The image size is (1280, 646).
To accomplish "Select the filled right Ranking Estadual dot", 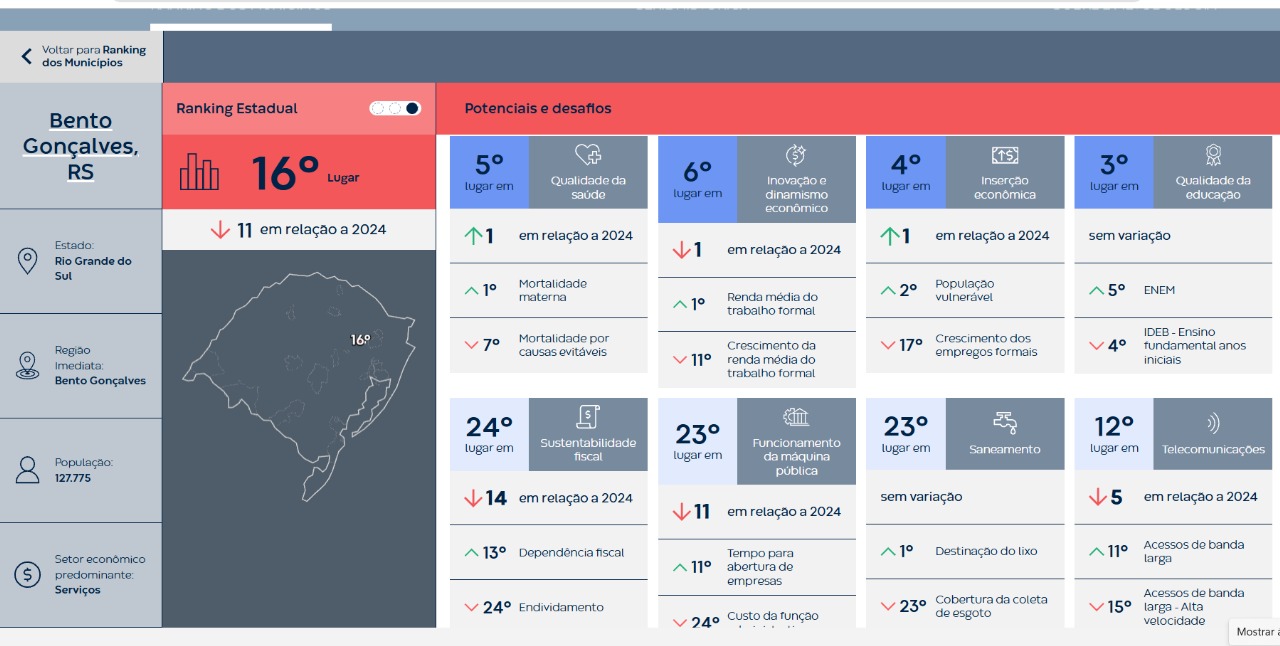I will pyautogui.click(x=412, y=108).
